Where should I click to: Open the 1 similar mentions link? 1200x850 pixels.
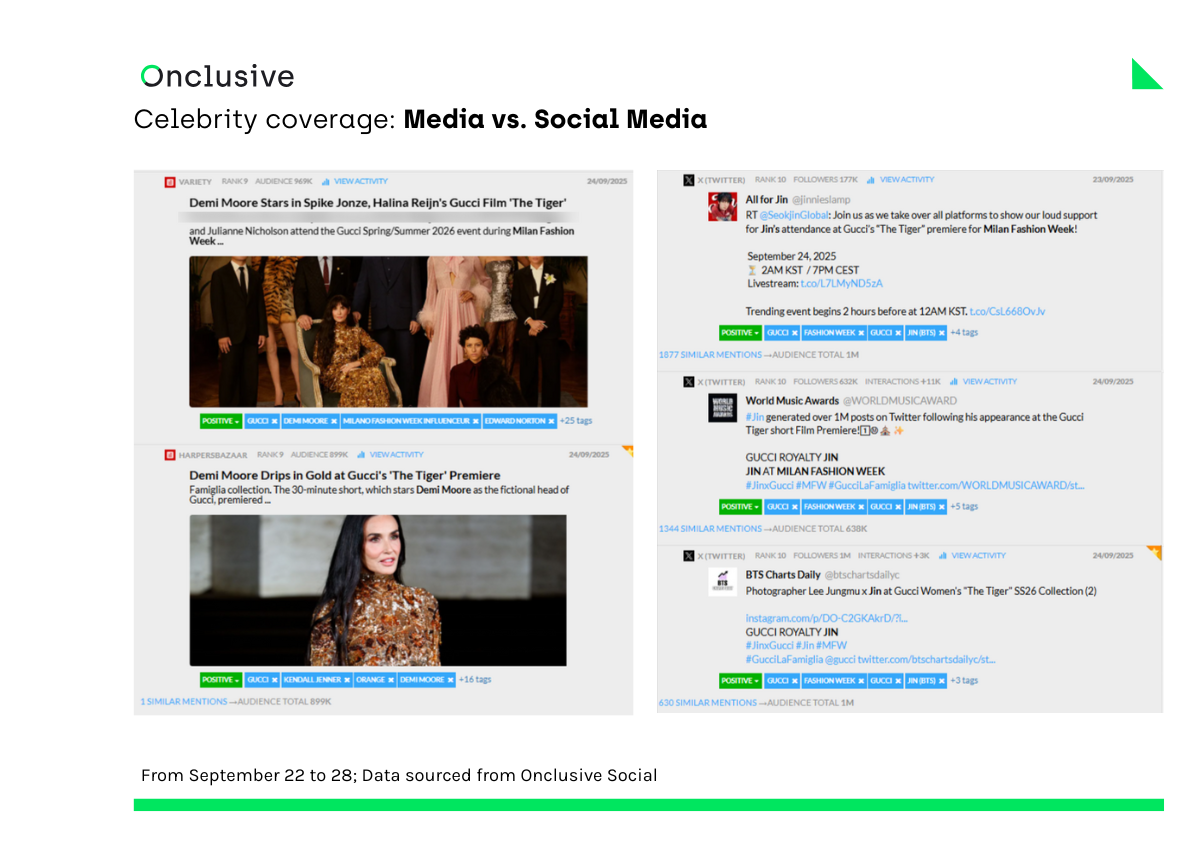pyautogui.click(x=184, y=702)
